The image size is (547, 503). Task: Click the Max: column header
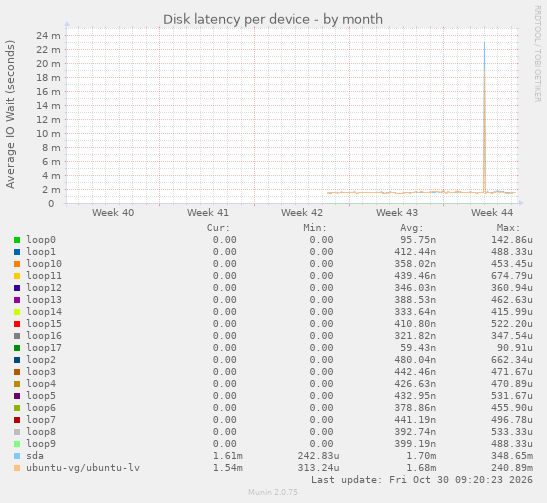pos(508,228)
